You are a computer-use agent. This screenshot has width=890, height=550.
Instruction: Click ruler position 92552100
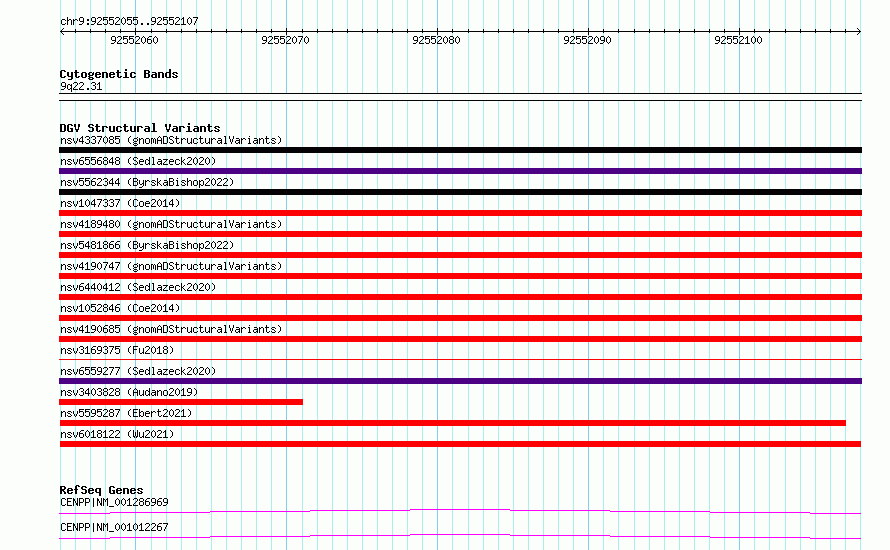pos(738,40)
